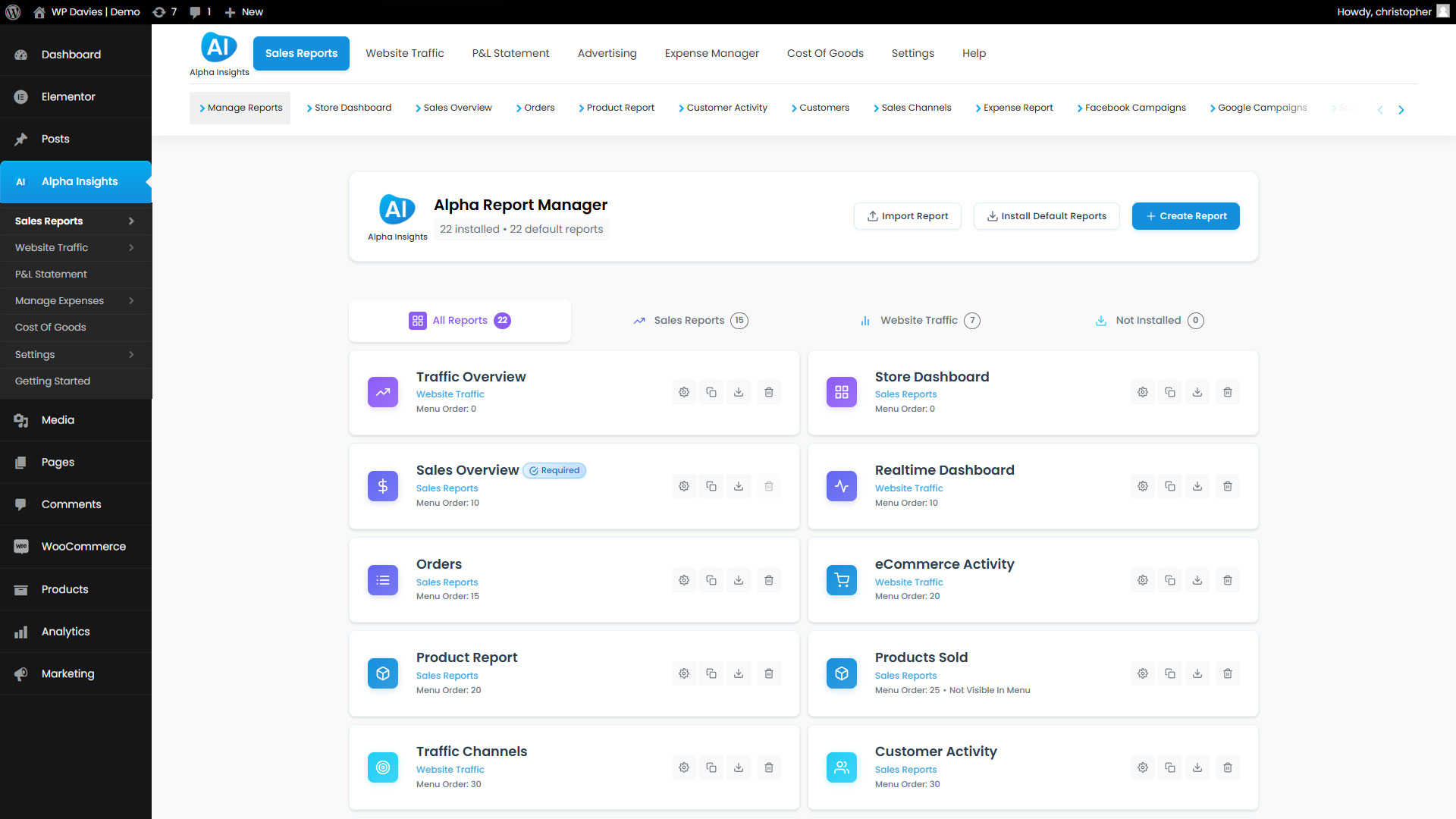Viewport: 1456px width, 819px height.
Task: Click the Required badge on Sales Overview
Action: pyautogui.click(x=554, y=470)
